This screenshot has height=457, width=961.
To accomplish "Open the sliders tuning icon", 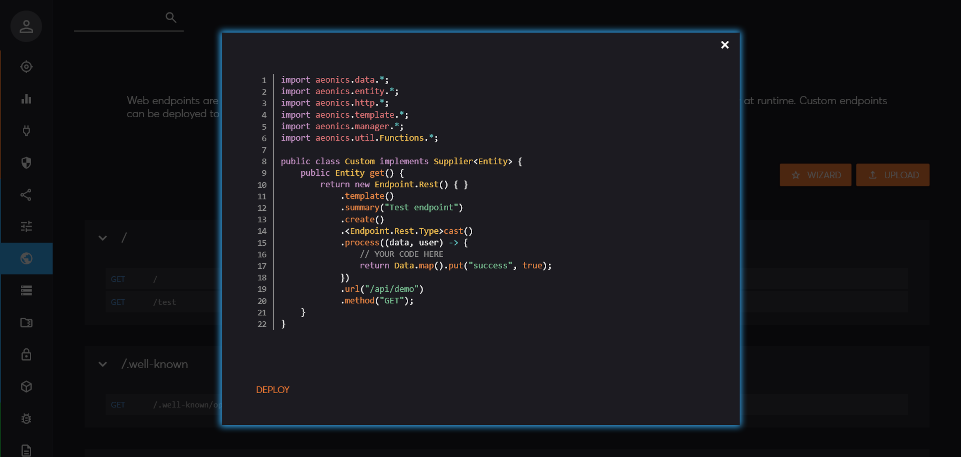I will 26,226.
